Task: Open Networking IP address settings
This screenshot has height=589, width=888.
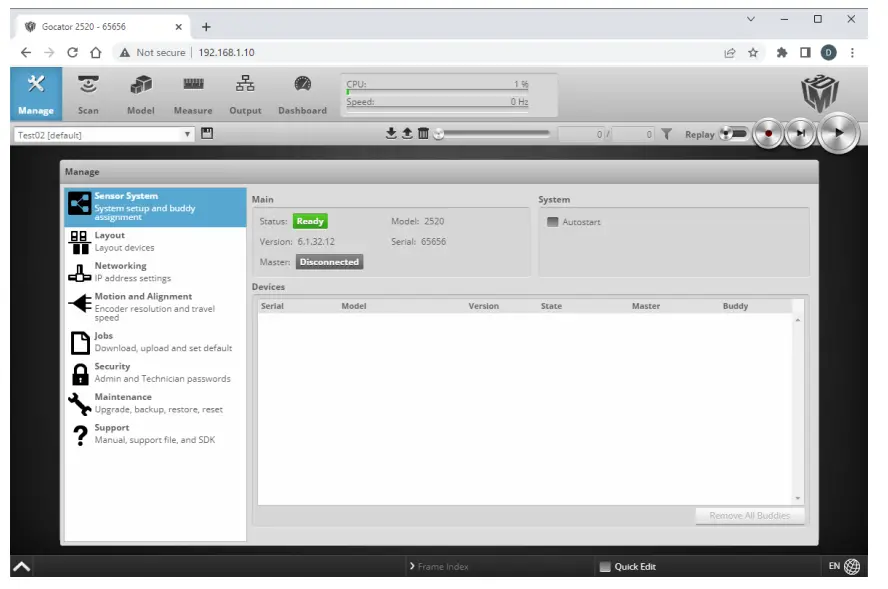Action: pyautogui.click(x=155, y=272)
